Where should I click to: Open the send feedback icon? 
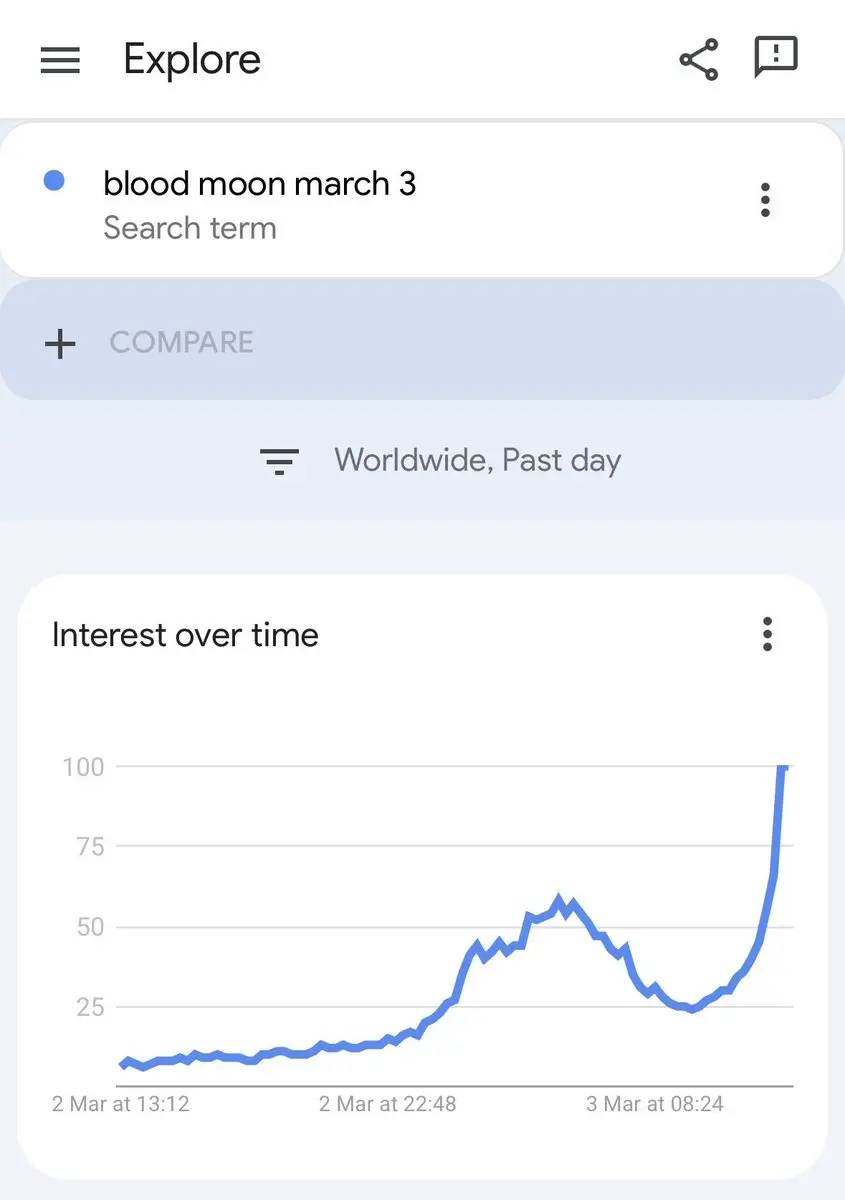pyautogui.click(x=775, y=57)
